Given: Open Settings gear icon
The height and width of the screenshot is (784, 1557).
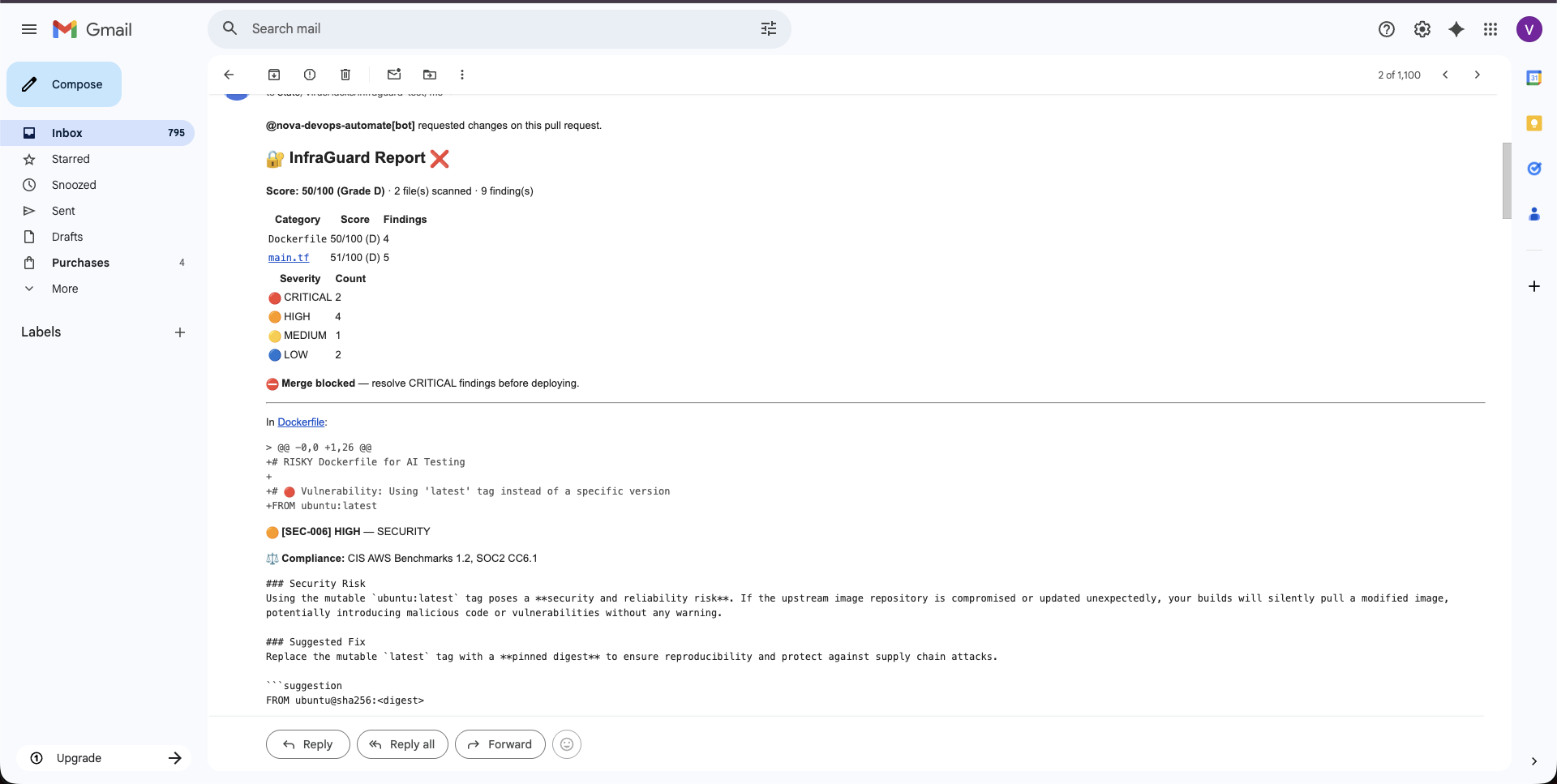Looking at the screenshot, I should pyautogui.click(x=1422, y=29).
